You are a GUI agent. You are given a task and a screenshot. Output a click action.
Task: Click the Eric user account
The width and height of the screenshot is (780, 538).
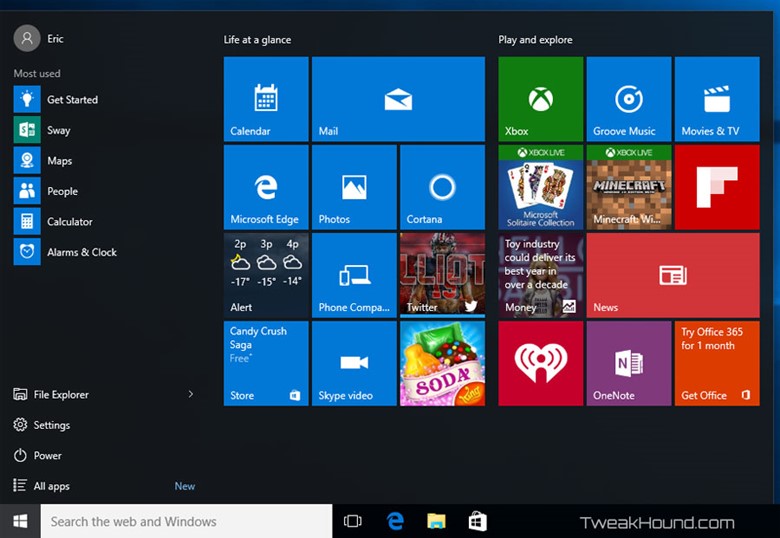(x=39, y=38)
